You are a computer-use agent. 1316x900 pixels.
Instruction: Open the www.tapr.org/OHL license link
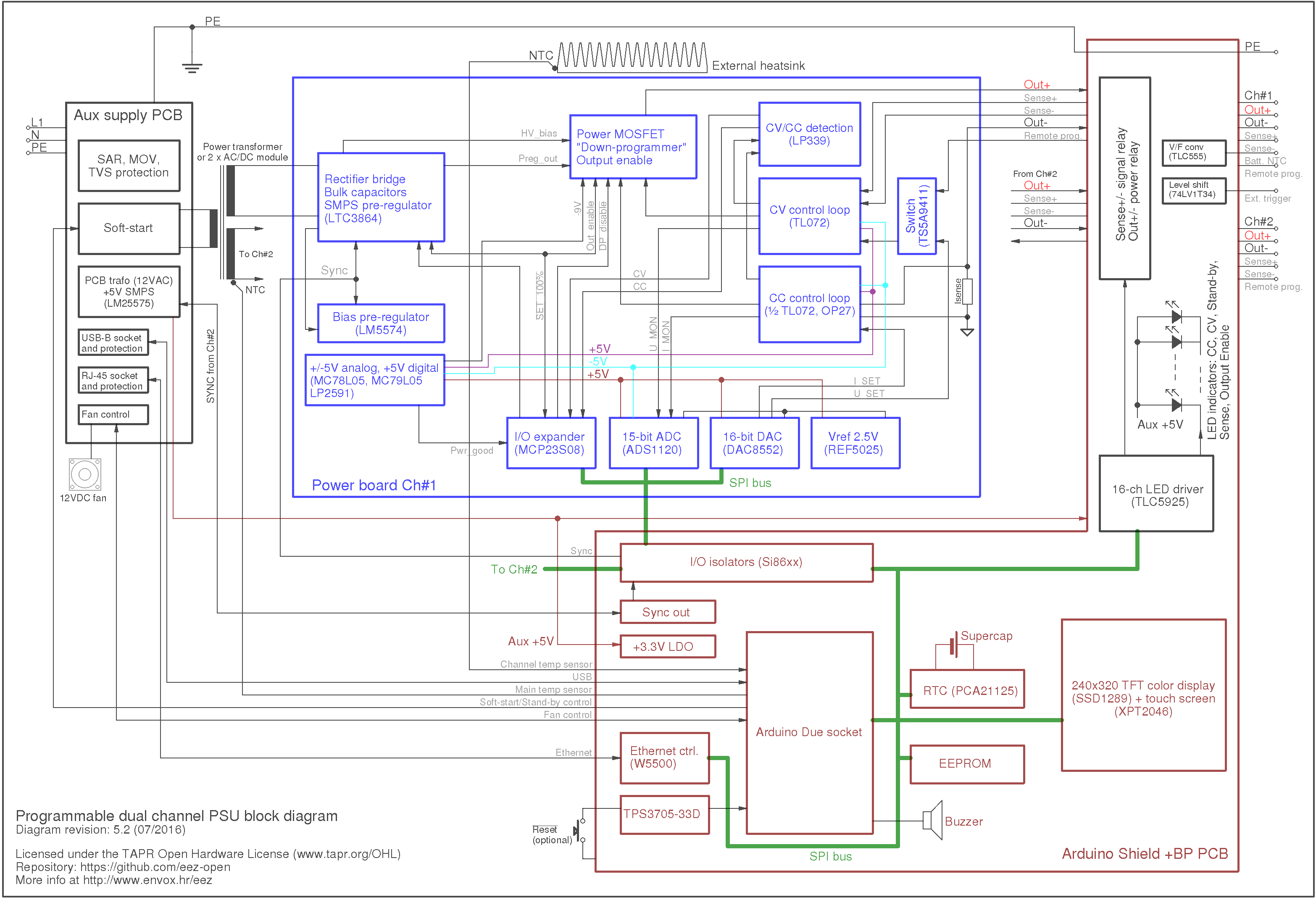point(347,854)
